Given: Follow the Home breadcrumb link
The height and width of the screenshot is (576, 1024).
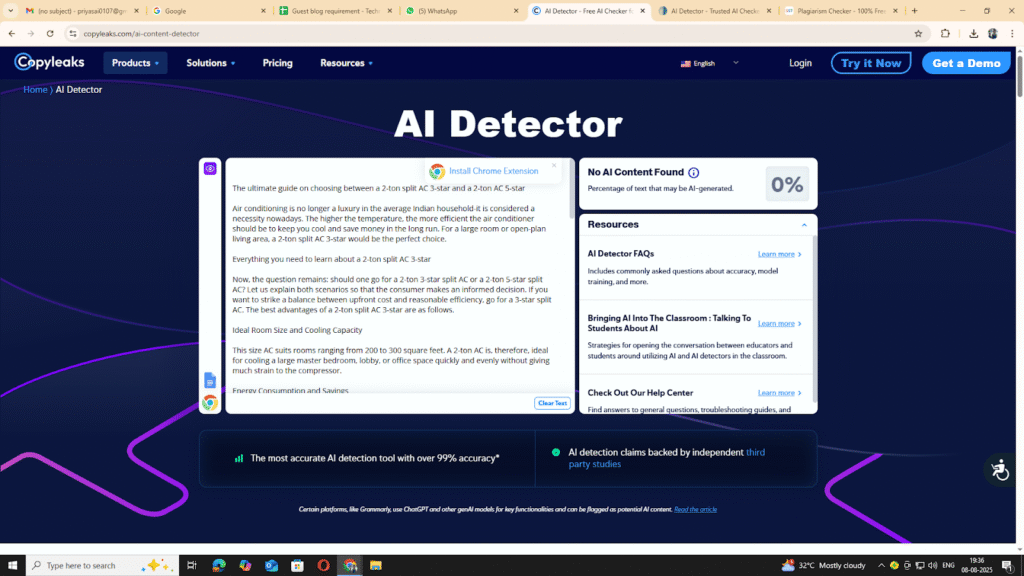Looking at the screenshot, I should (x=35, y=89).
